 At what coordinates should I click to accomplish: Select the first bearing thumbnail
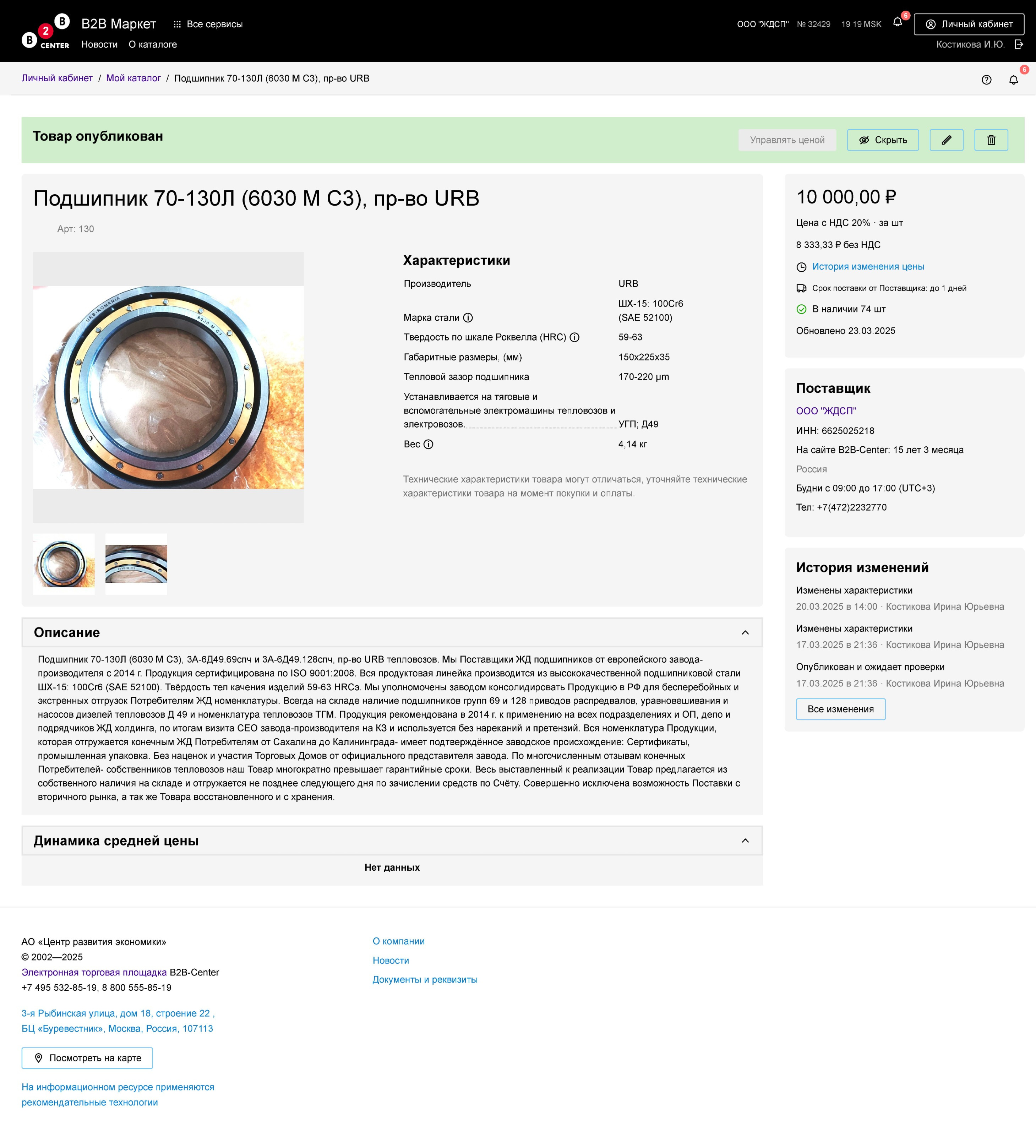point(64,564)
